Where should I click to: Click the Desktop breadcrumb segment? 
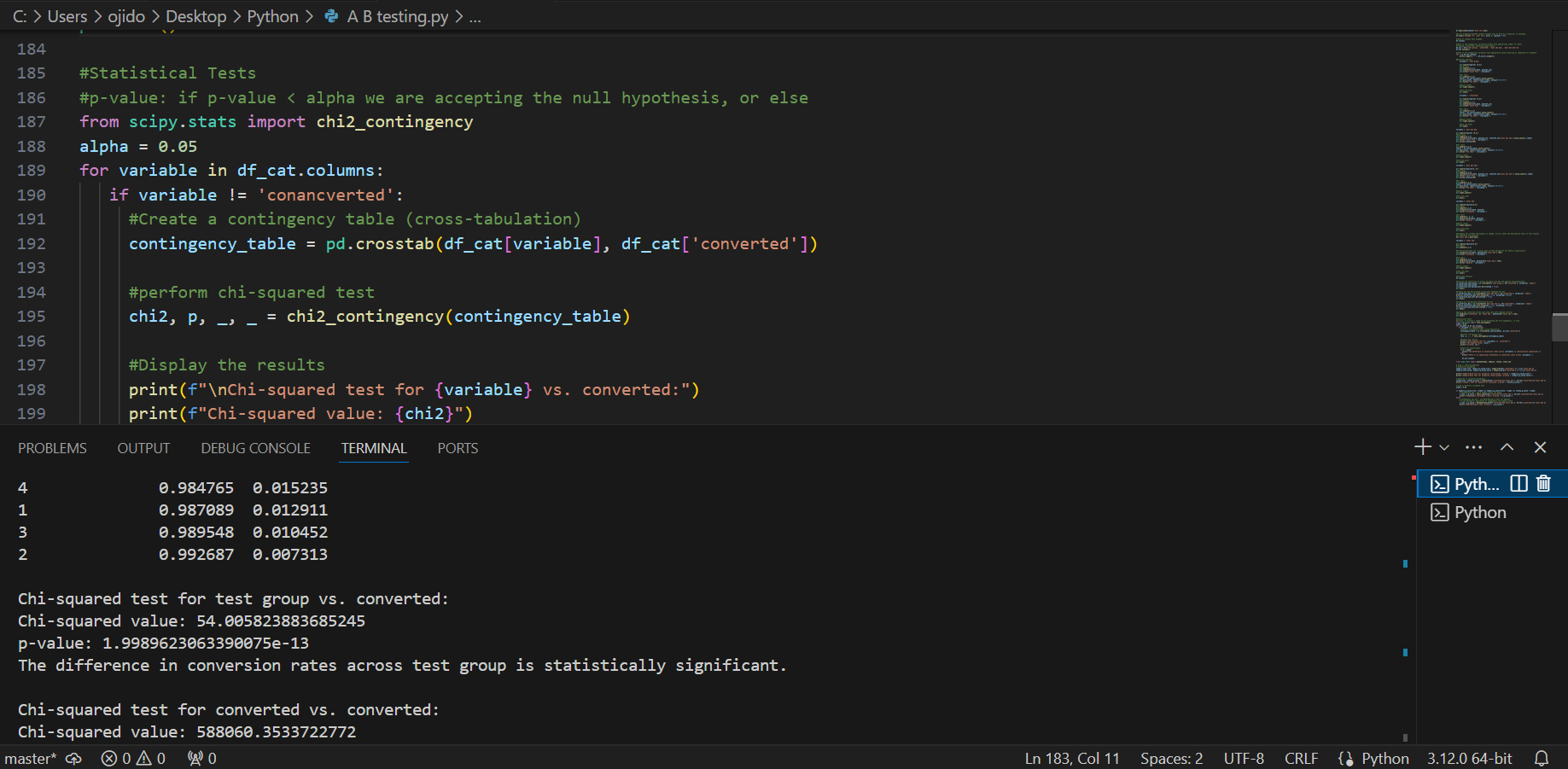(x=196, y=16)
